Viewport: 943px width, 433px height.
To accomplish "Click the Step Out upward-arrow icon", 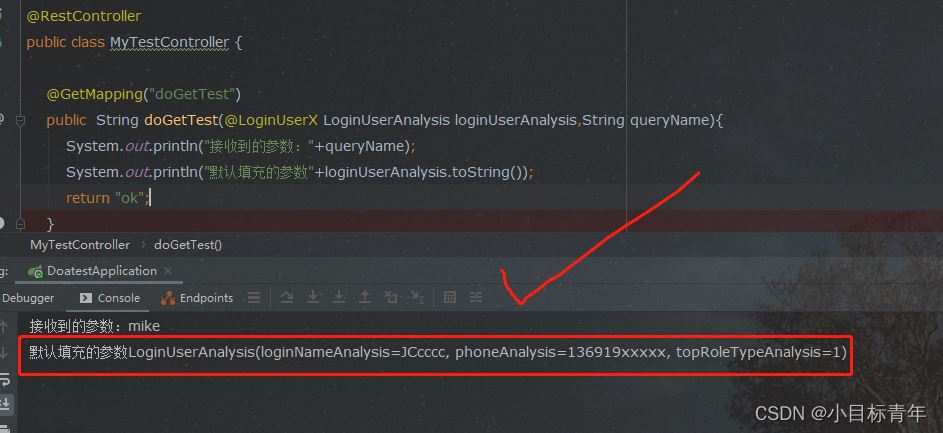I will click(x=364, y=297).
